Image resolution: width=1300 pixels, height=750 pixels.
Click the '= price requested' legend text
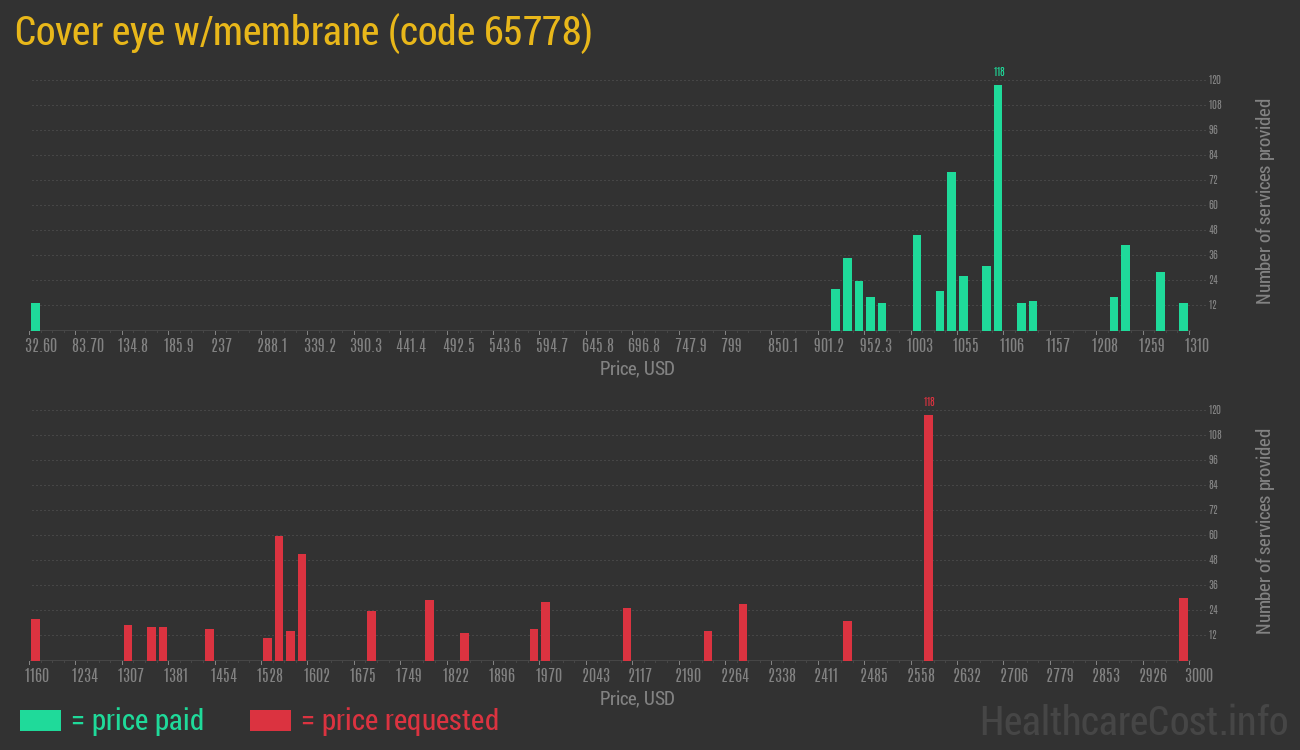(x=399, y=720)
